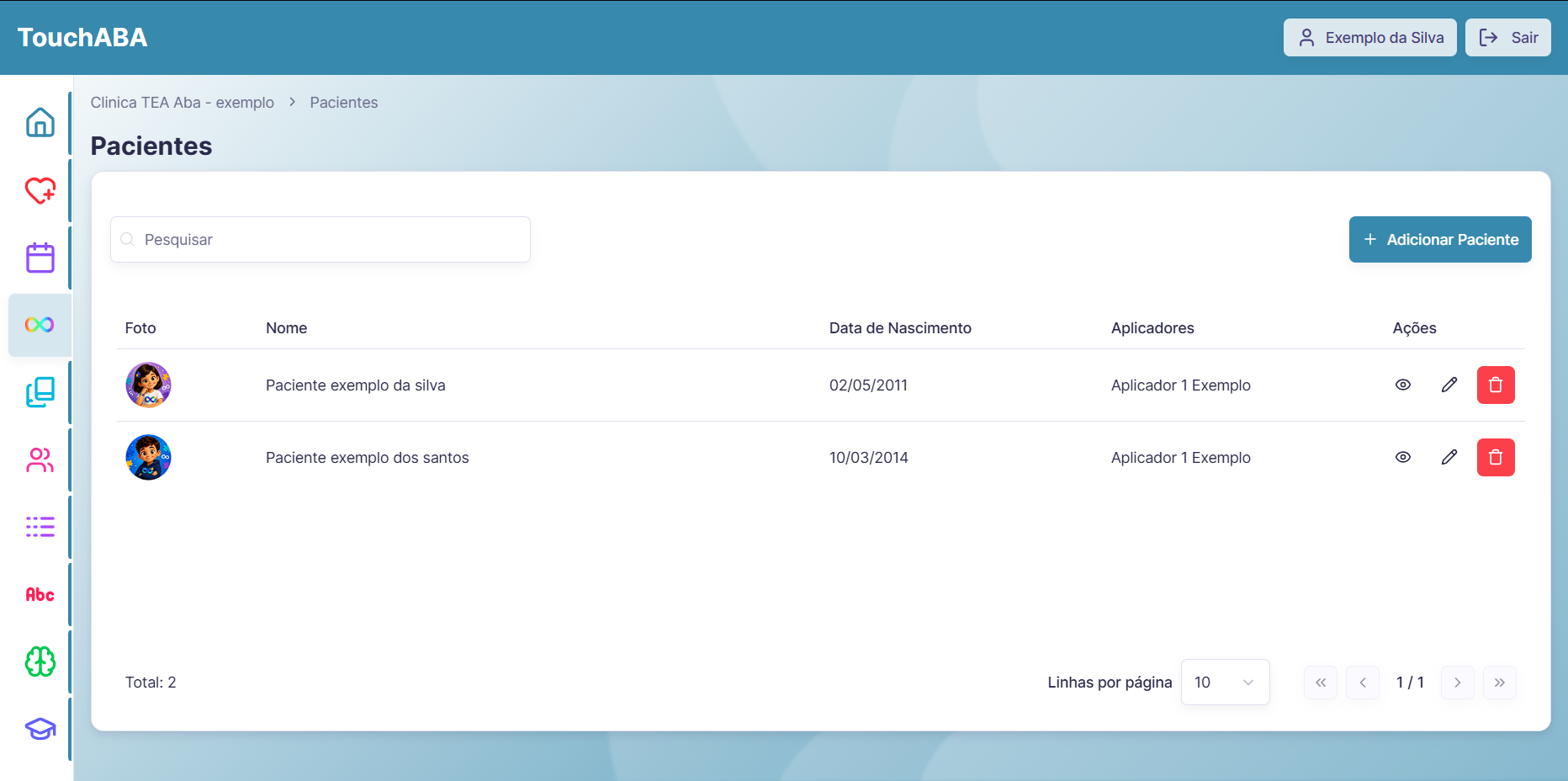Screen dimensions: 1568x781
Task: Click the Clinica TEA Aba - exemplo breadcrumb
Action: tap(183, 103)
